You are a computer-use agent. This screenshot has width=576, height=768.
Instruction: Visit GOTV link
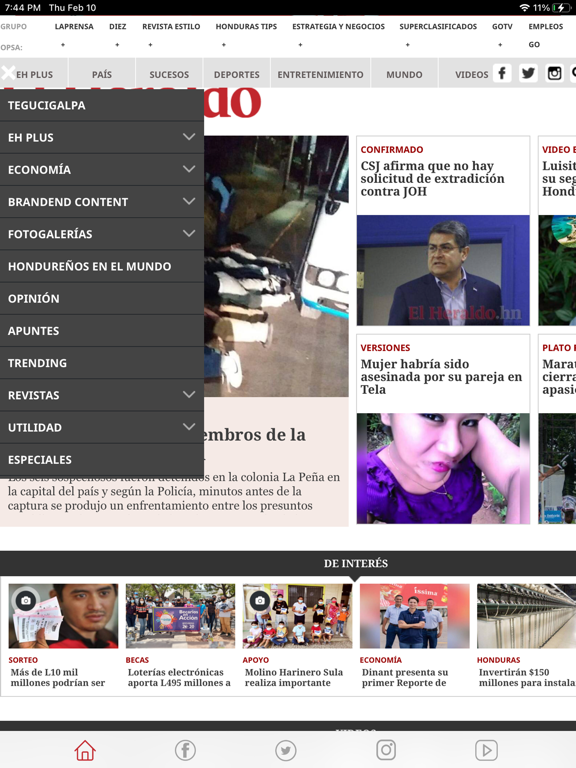click(x=502, y=26)
